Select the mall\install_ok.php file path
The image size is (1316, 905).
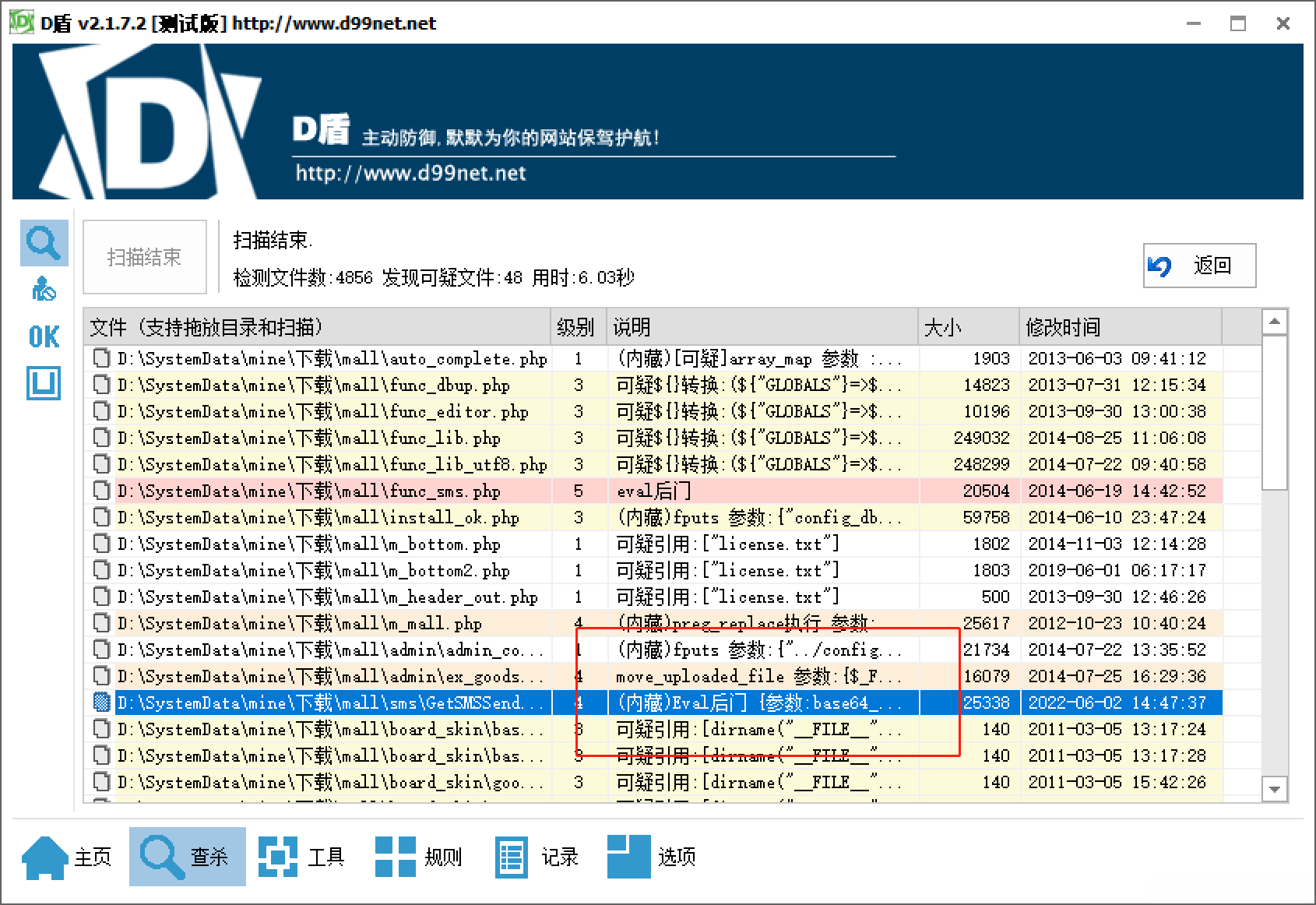pyautogui.click(x=318, y=517)
